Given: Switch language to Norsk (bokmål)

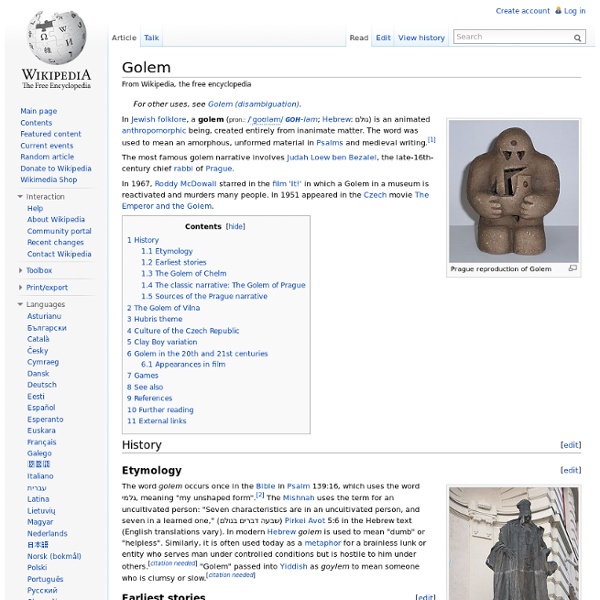Looking at the screenshot, I should (54, 556).
